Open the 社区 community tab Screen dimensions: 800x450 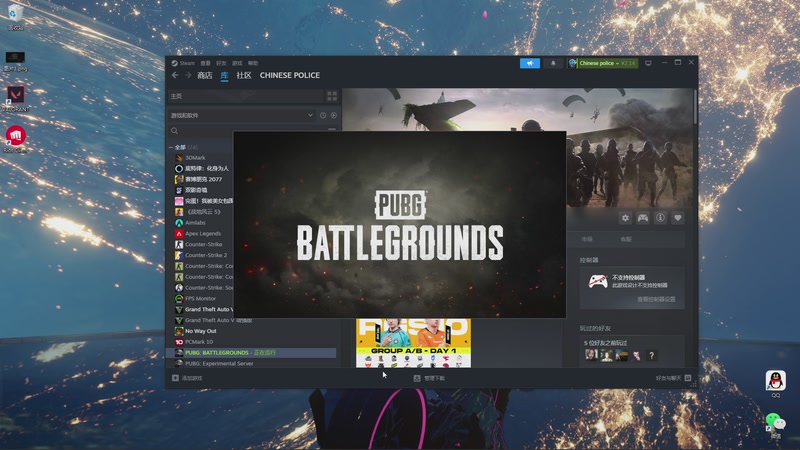click(244, 76)
